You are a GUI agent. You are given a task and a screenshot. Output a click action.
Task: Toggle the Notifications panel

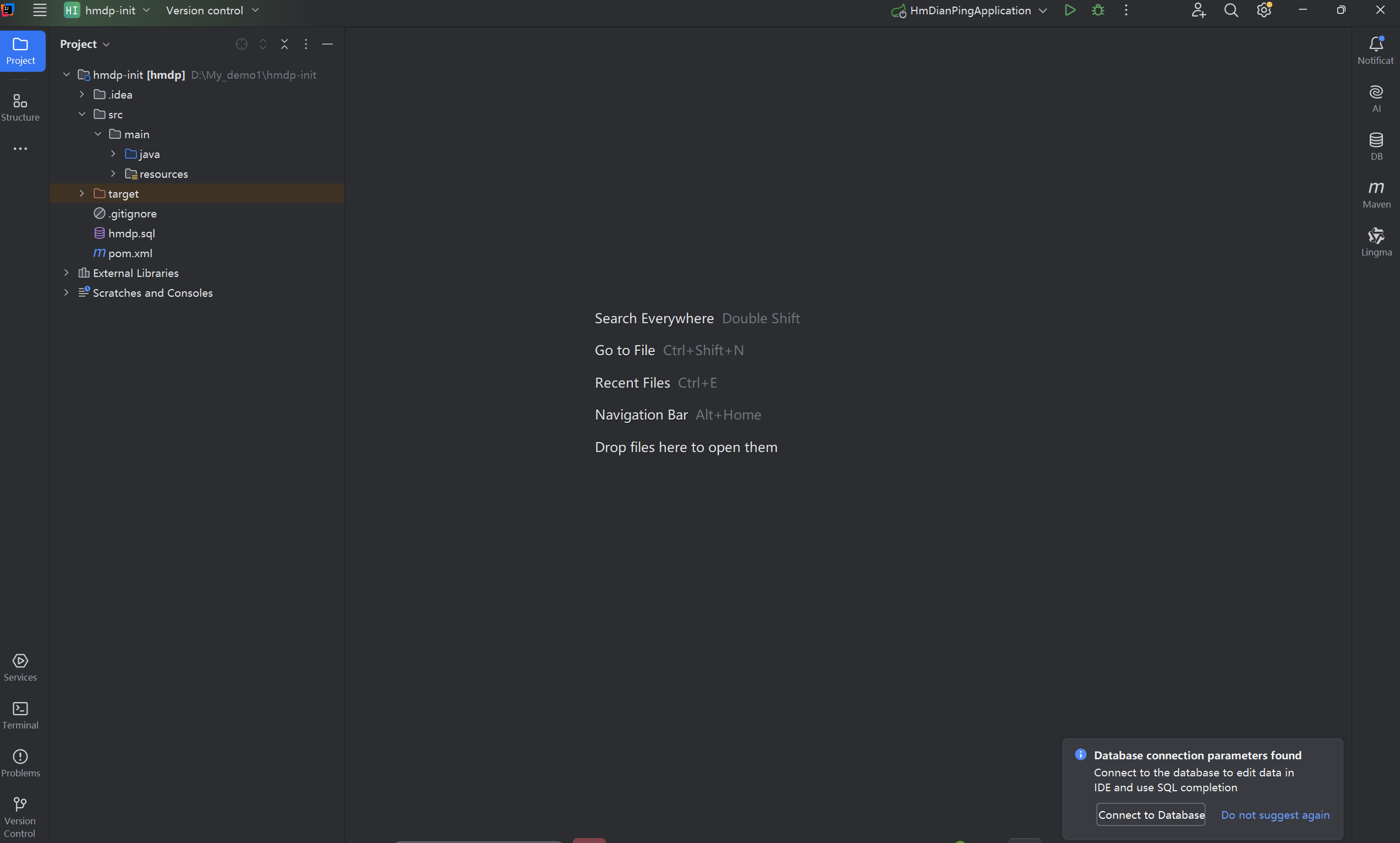pyautogui.click(x=1376, y=50)
